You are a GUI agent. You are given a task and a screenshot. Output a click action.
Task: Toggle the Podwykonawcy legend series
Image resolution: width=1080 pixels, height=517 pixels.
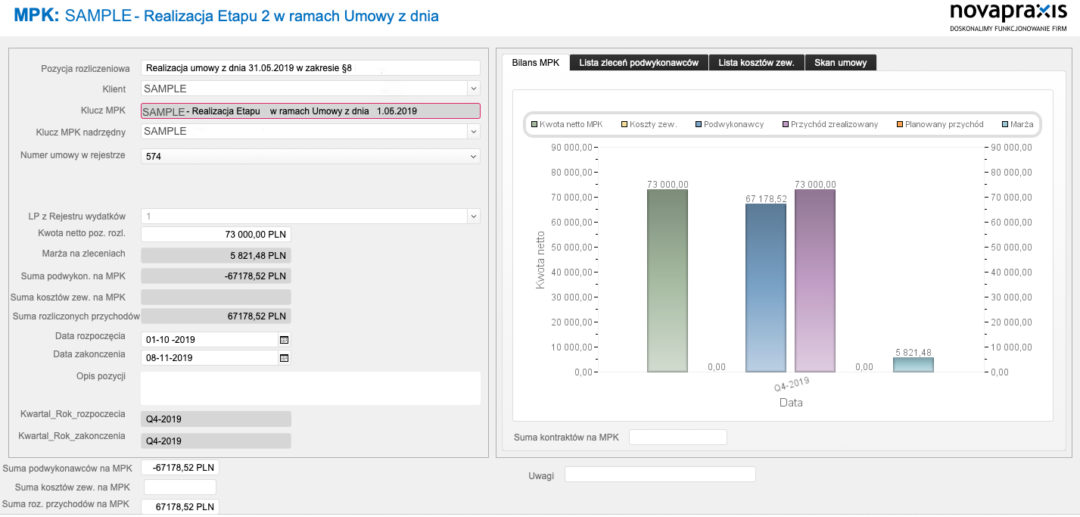(729, 125)
